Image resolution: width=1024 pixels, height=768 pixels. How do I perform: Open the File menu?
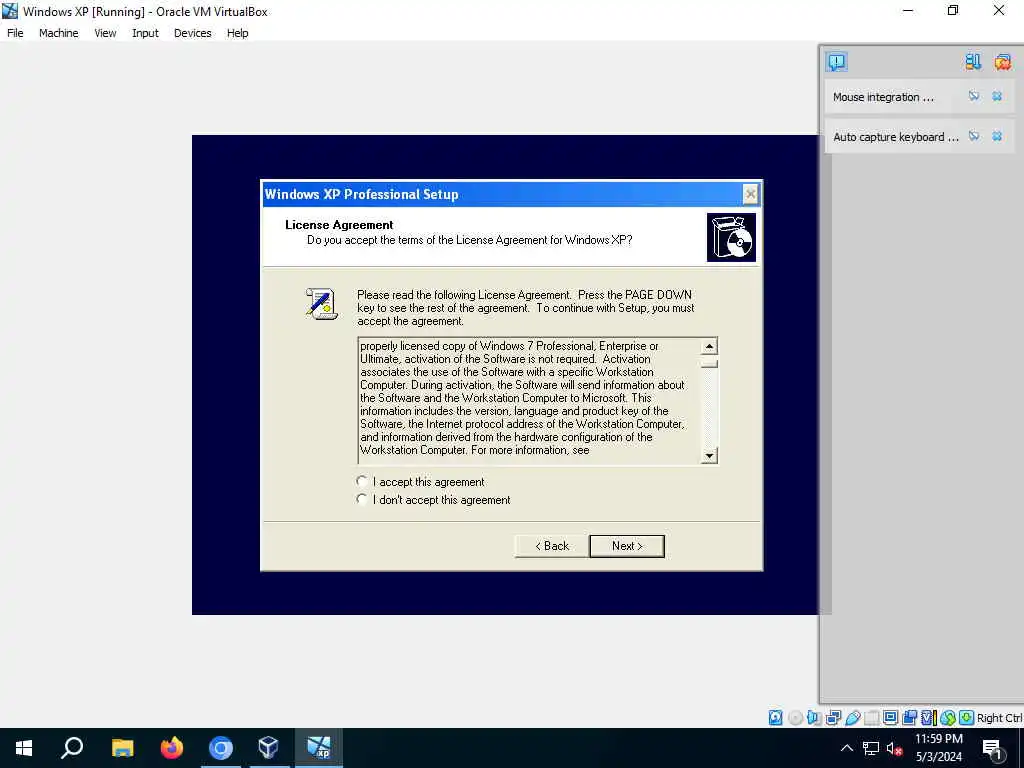[x=15, y=33]
